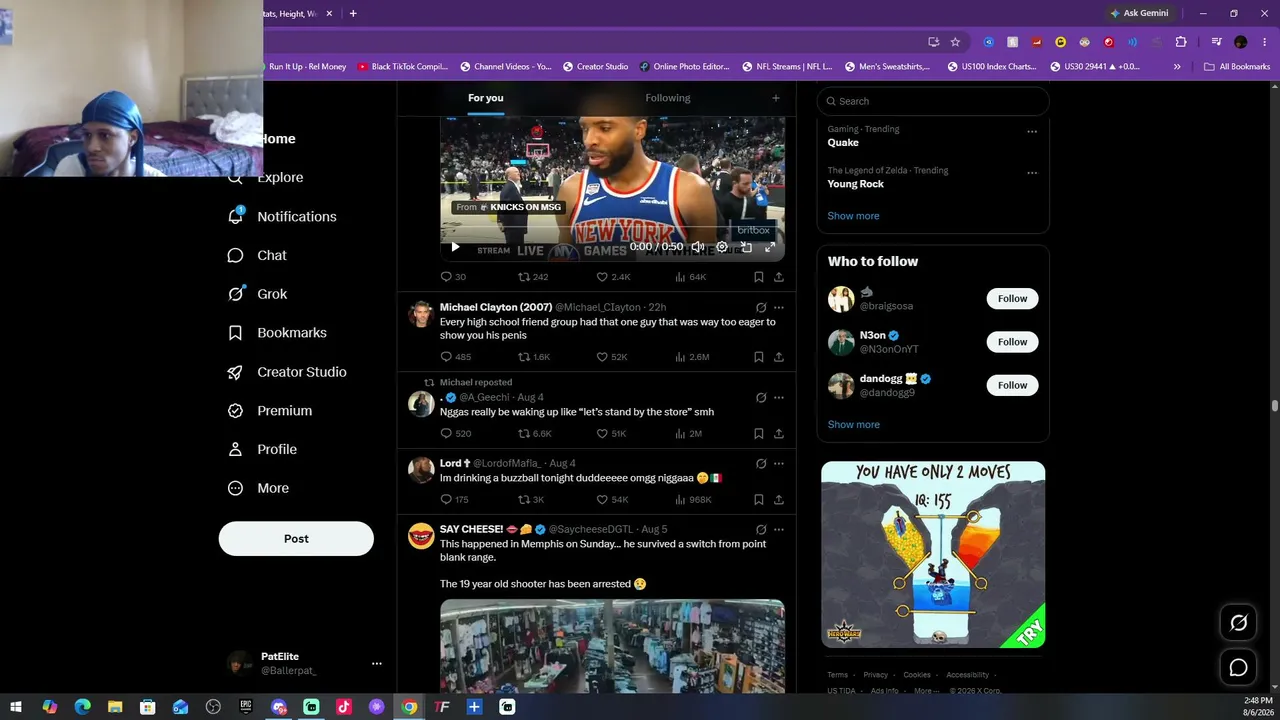Open Premium in the X sidebar
Viewport: 1280px width, 720px height.
coord(270,411)
